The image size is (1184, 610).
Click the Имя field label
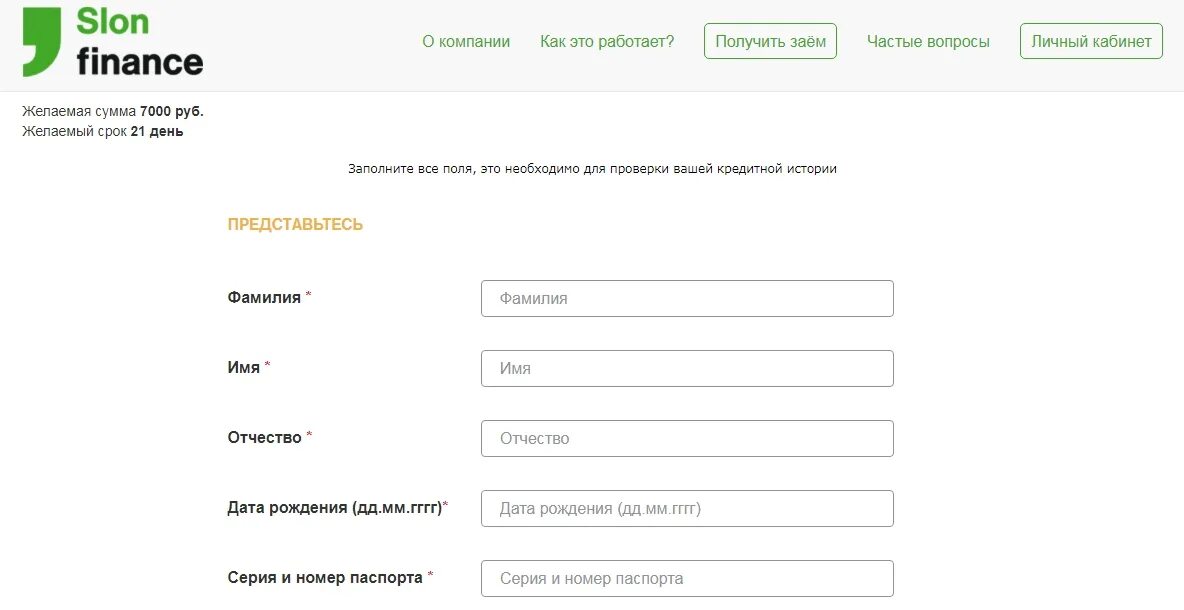pyautogui.click(x=244, y=368)
